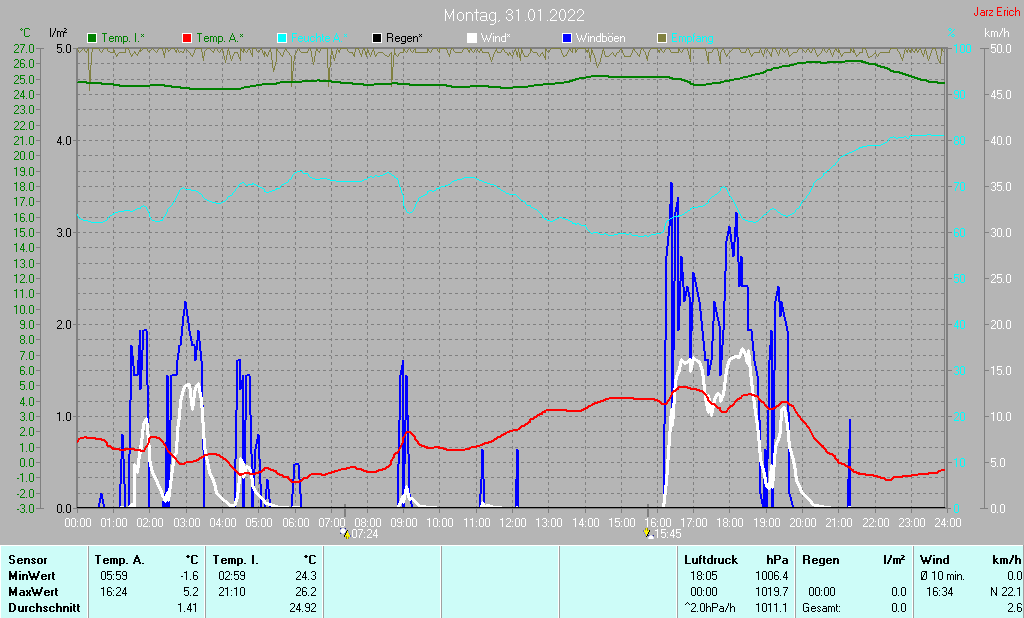Click the Empfang legend label
Screen dimensions: 1024x618
pos(692,38)
